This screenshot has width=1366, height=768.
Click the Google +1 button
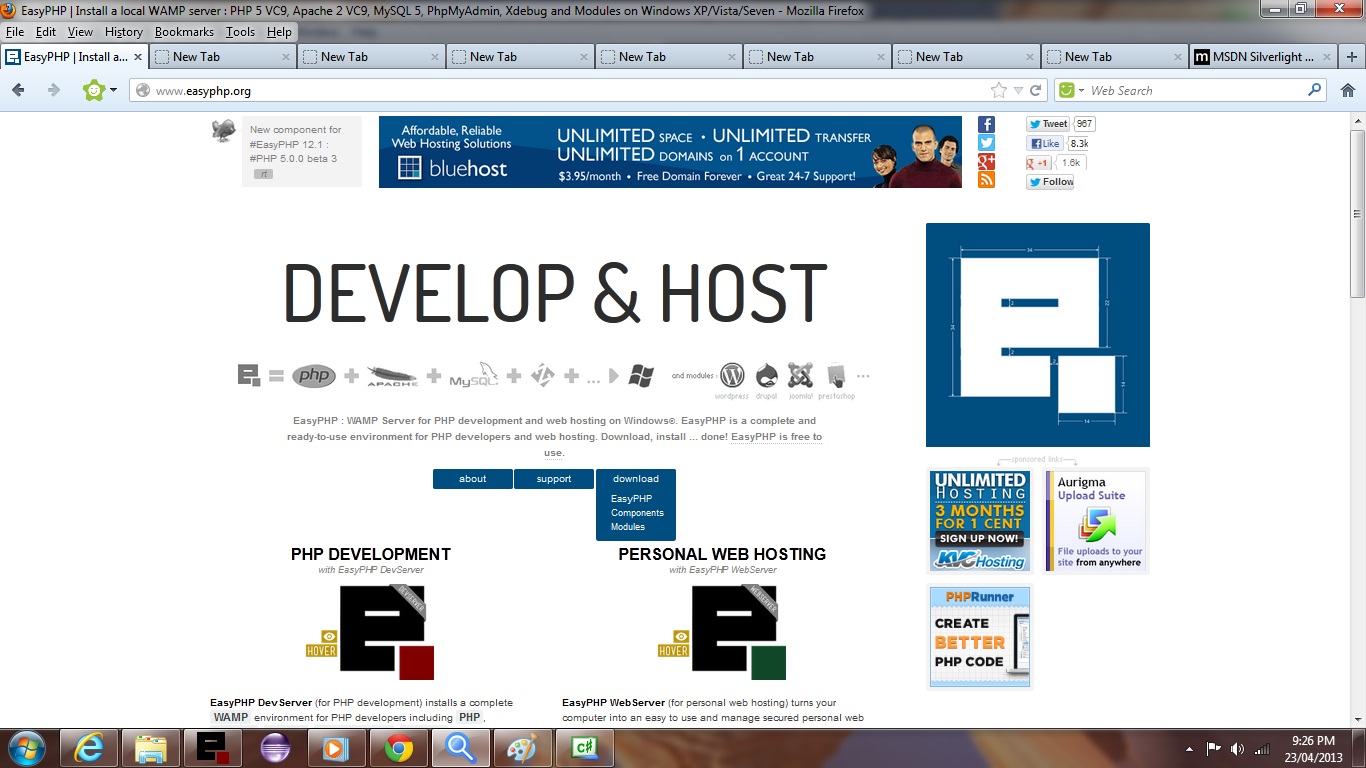pos(1038,163)
